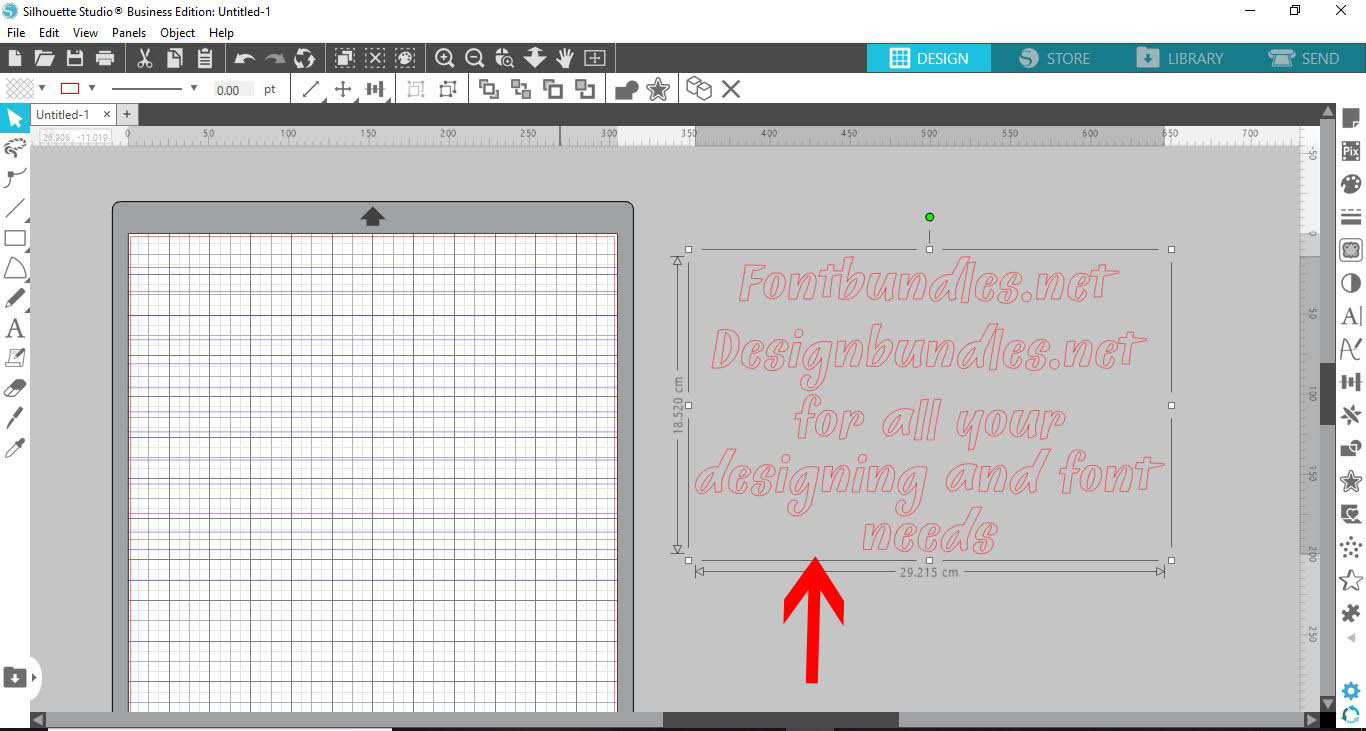Image resolution: width=1366 pixels, height=731 pixels.
Task: Copy the selected object
Action: pyautogui.click(x=174, y=58)
